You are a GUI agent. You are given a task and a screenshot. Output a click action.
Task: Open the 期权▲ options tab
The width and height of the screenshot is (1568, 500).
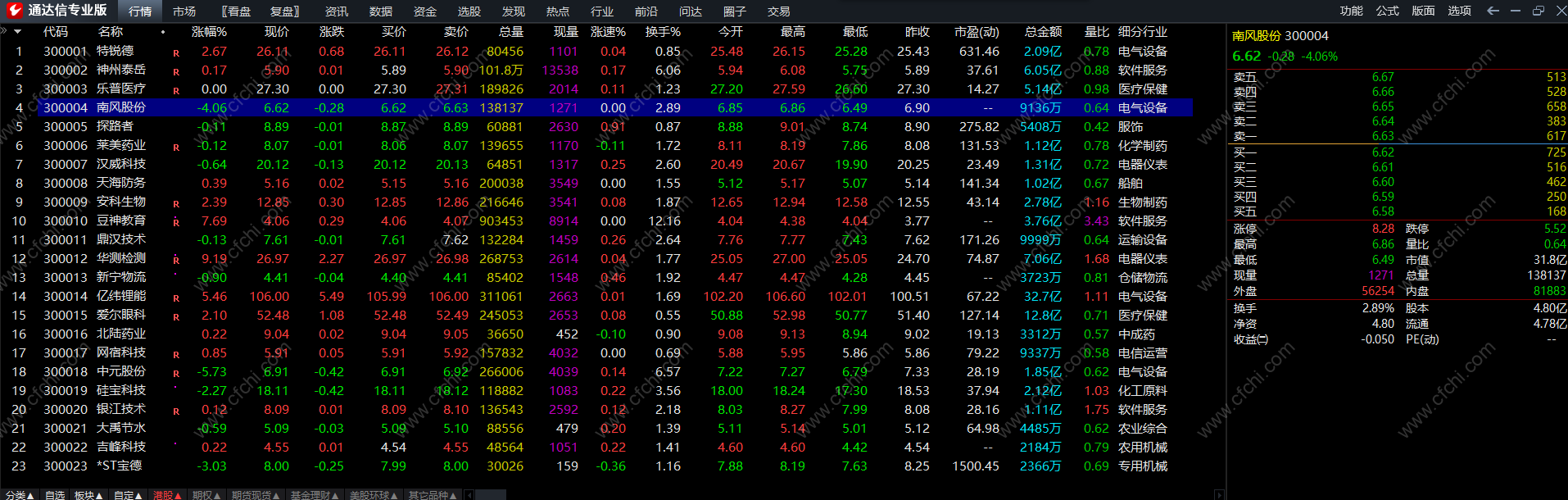(x=207, y=495)
